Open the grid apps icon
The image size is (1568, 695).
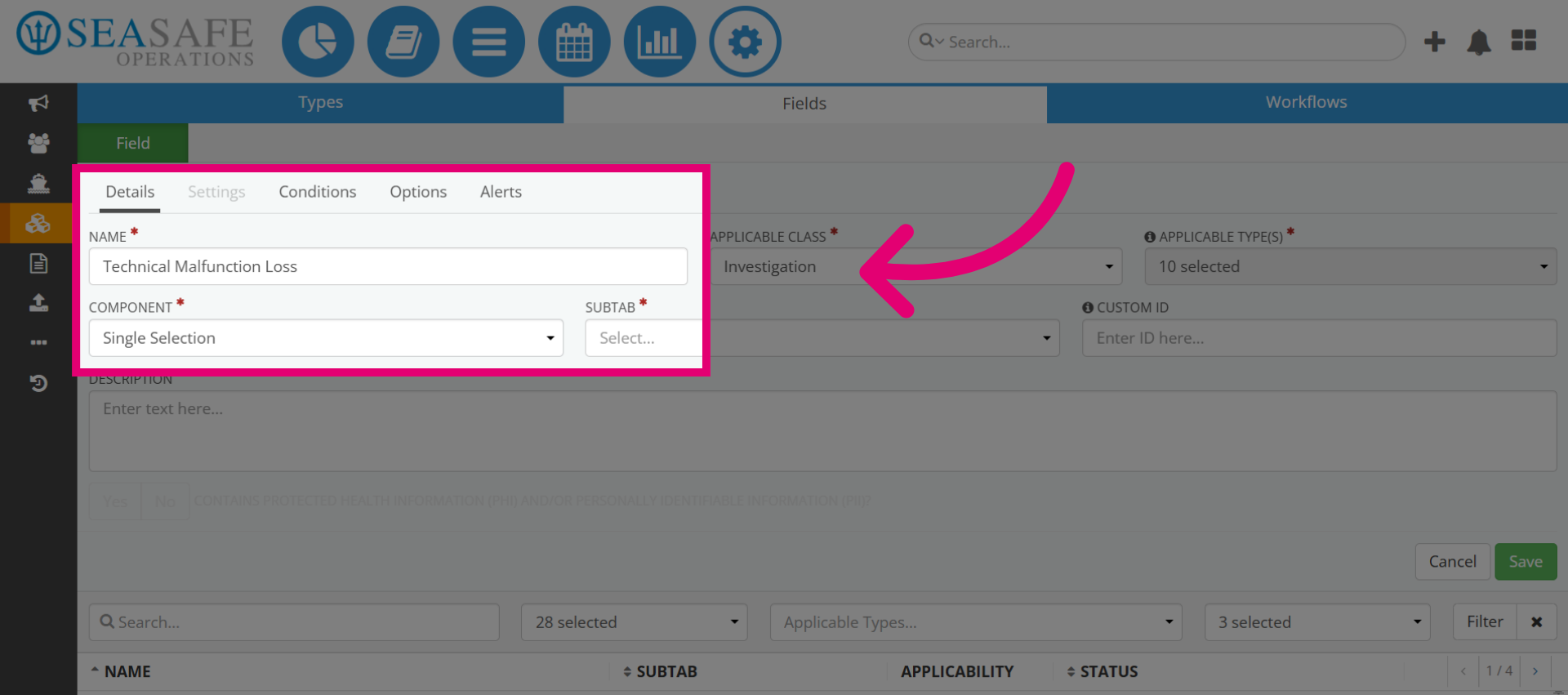pos(1524,41)
